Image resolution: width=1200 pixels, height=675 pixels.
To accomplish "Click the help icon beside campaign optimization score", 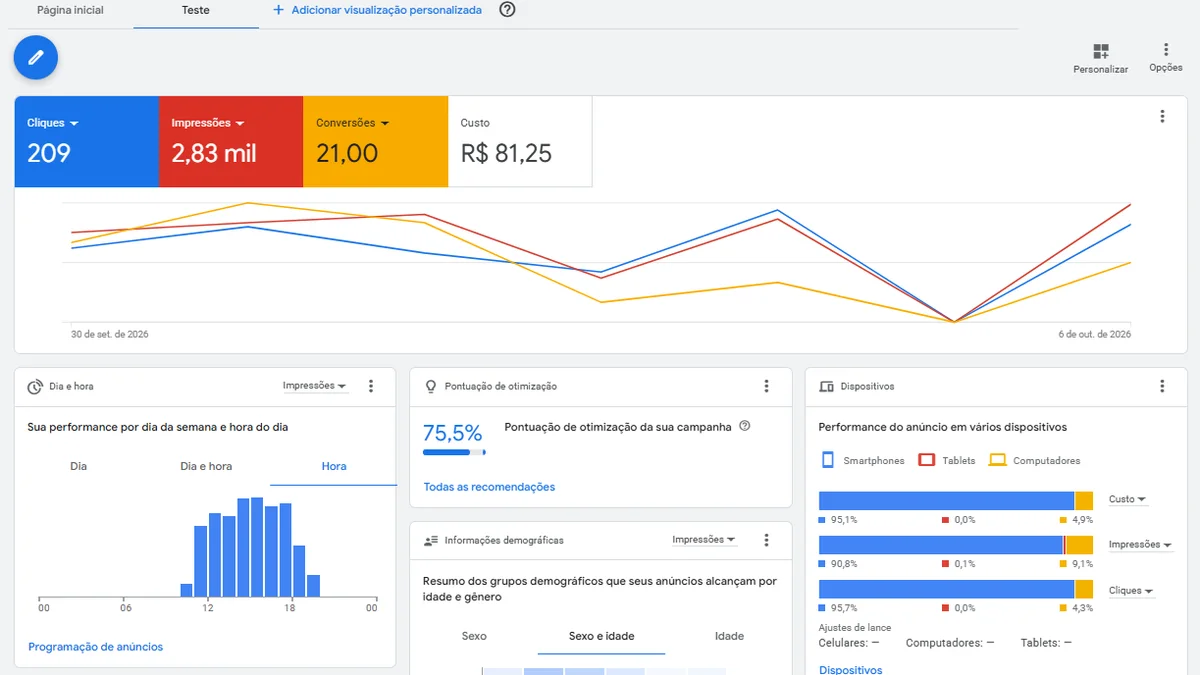I will 744,426.
